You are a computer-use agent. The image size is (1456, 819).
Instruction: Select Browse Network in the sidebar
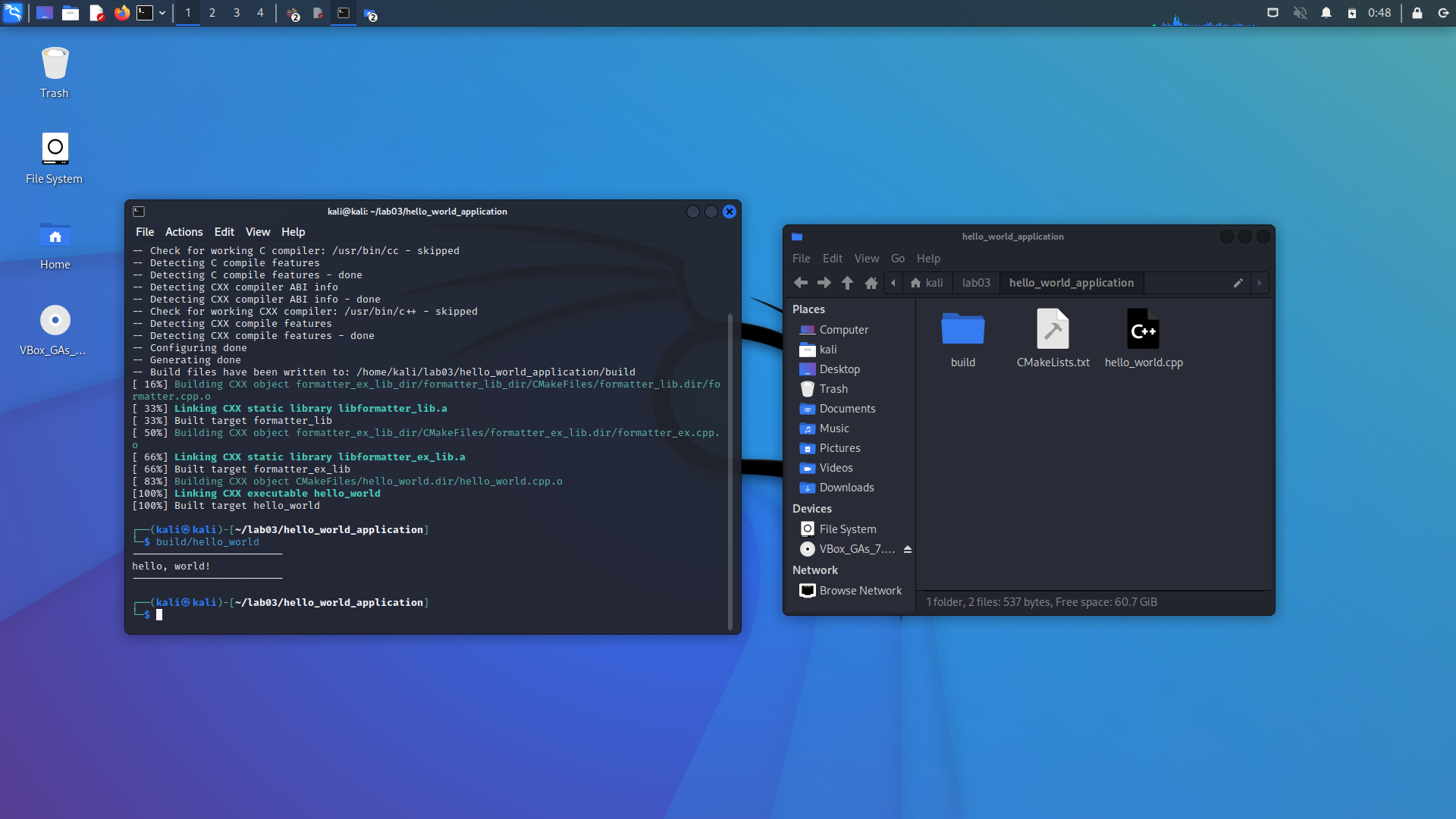coord(861,590)
